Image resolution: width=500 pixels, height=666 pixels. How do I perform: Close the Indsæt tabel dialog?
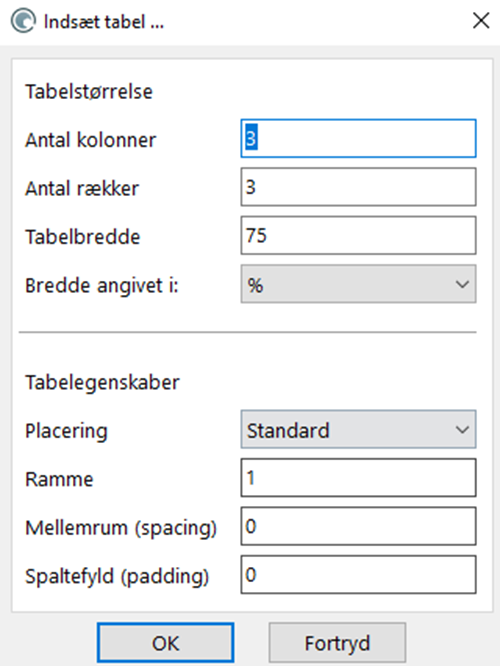click(x=481, y=20)
